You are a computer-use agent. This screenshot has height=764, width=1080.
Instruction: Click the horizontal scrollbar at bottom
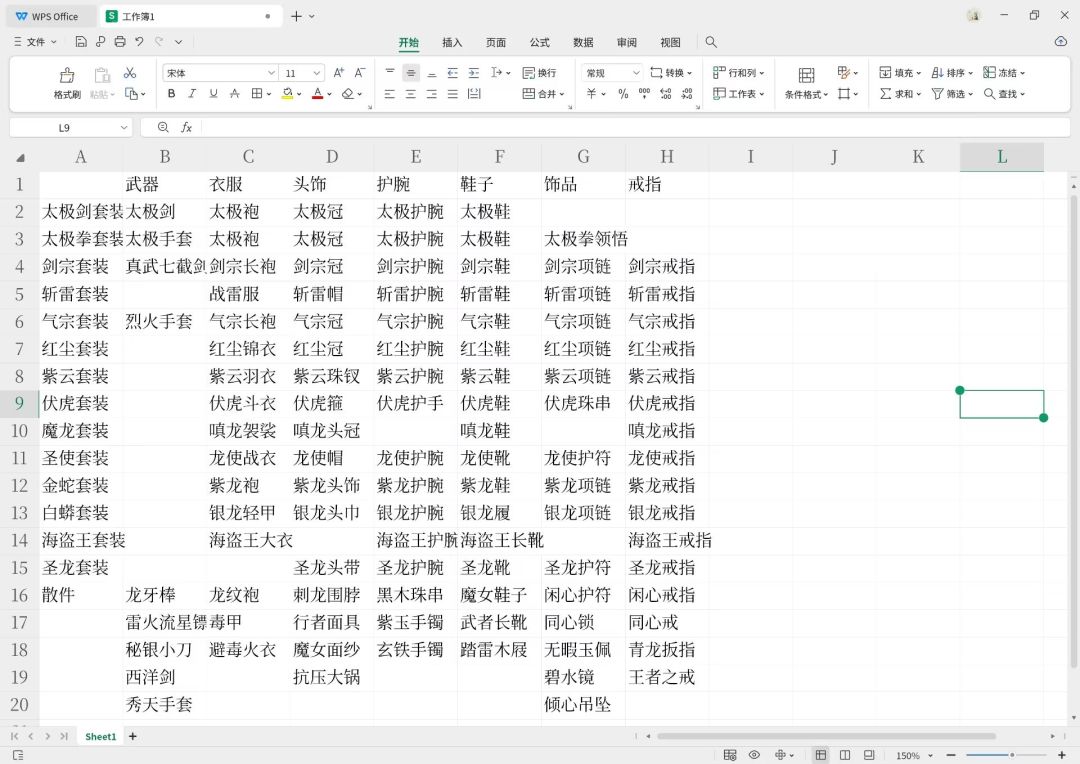pyautogui.click(x=826, y=736)
